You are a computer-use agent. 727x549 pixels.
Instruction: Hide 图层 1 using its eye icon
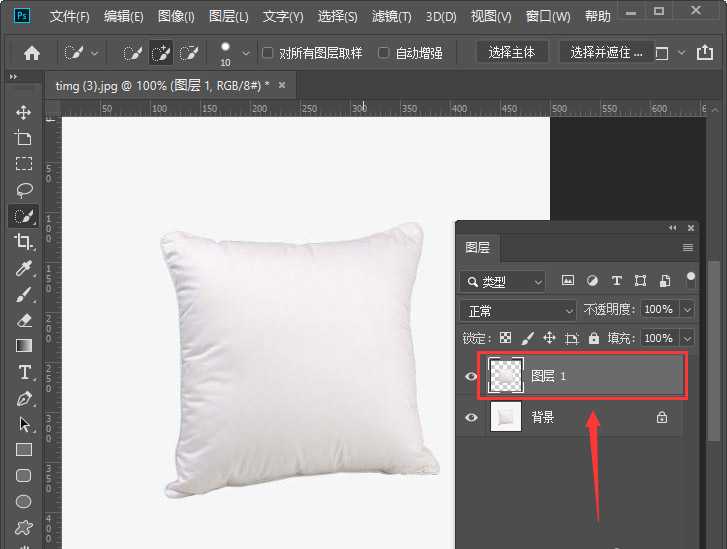click(x=471, y=376)
